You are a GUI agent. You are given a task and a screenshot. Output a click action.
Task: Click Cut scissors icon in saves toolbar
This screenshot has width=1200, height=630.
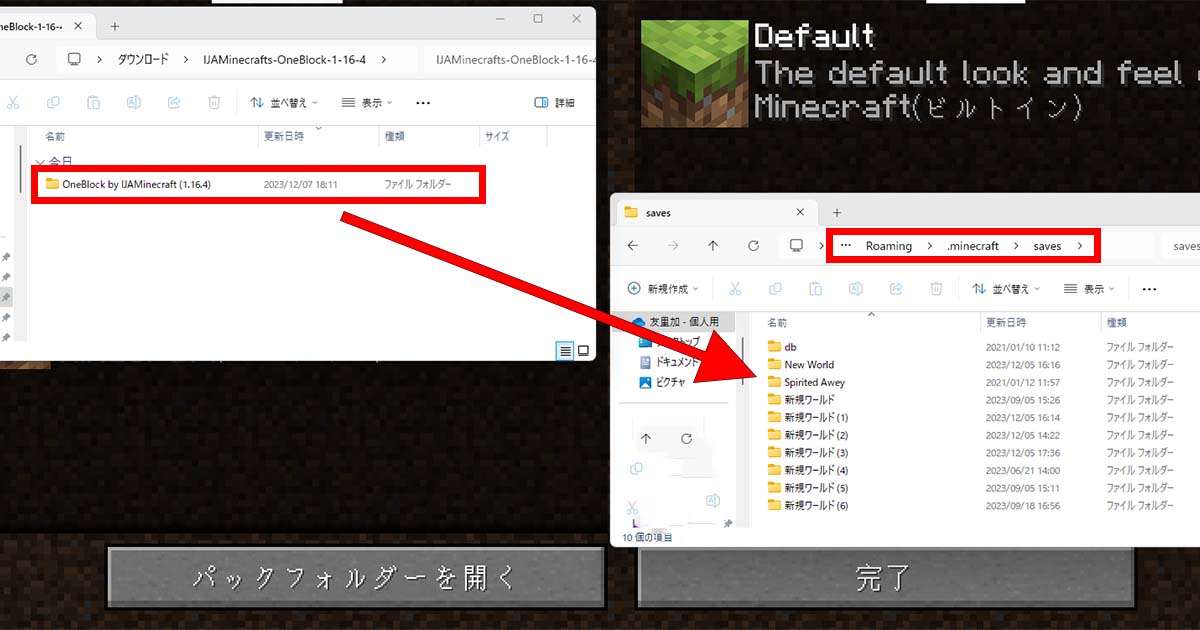735,288
